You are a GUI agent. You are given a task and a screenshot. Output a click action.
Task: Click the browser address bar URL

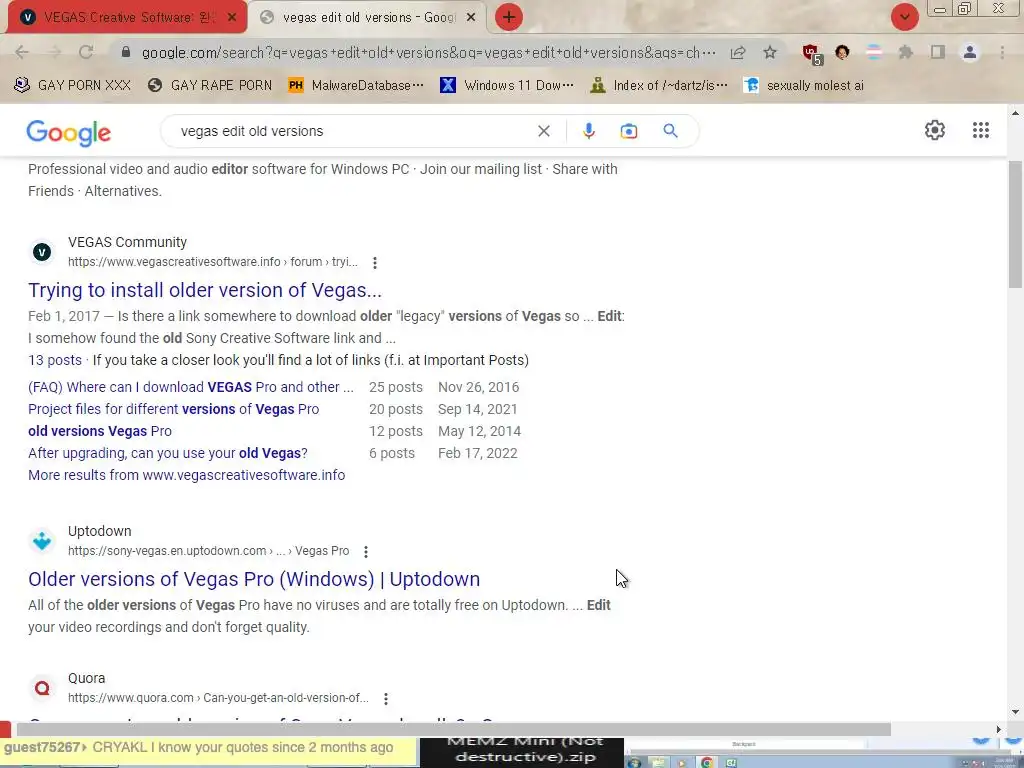(x=428, y=53)
